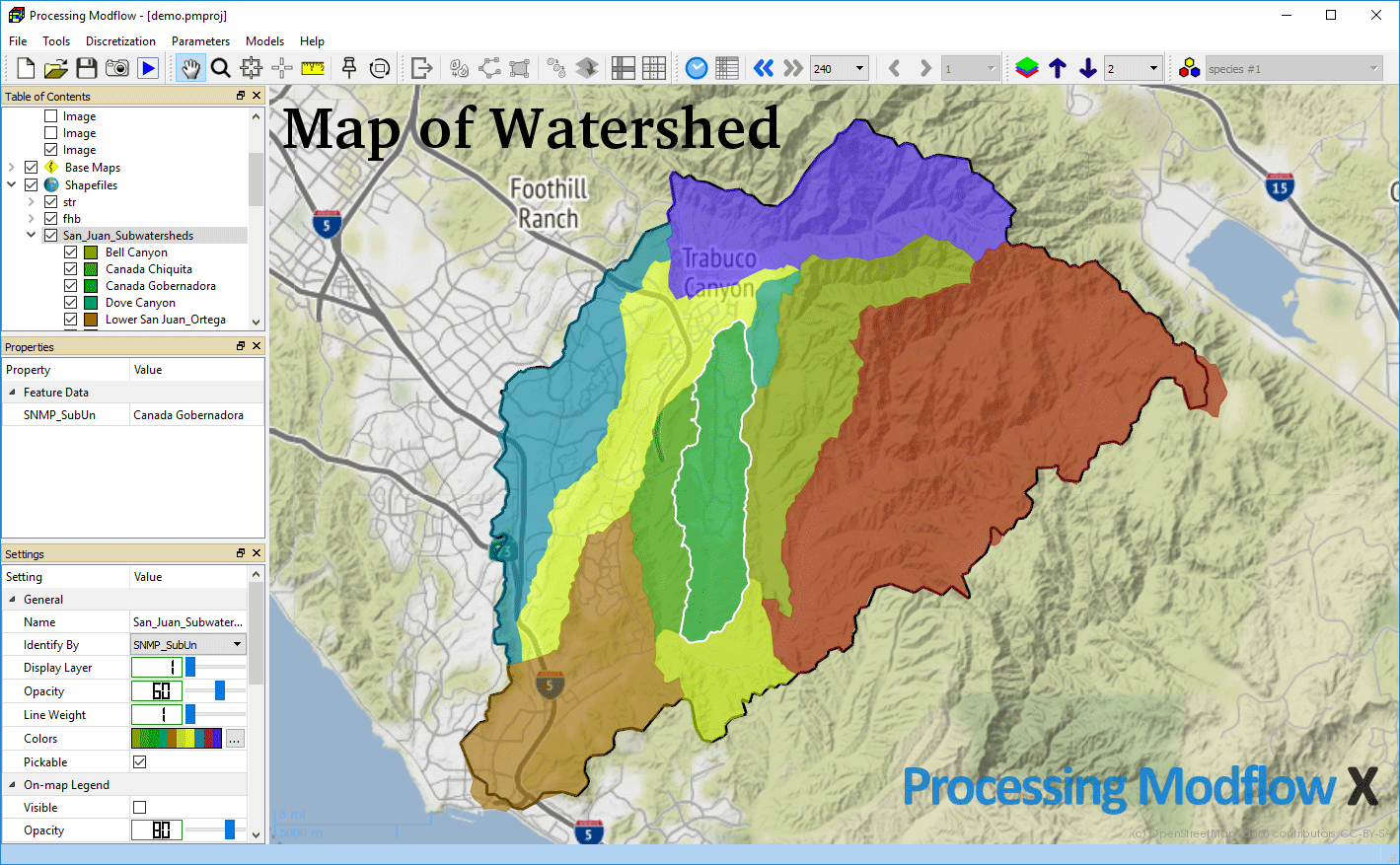Screen dimensions: 1400x865
Task: Click the Save project floppy disk icon
Action: click(87, 68)
